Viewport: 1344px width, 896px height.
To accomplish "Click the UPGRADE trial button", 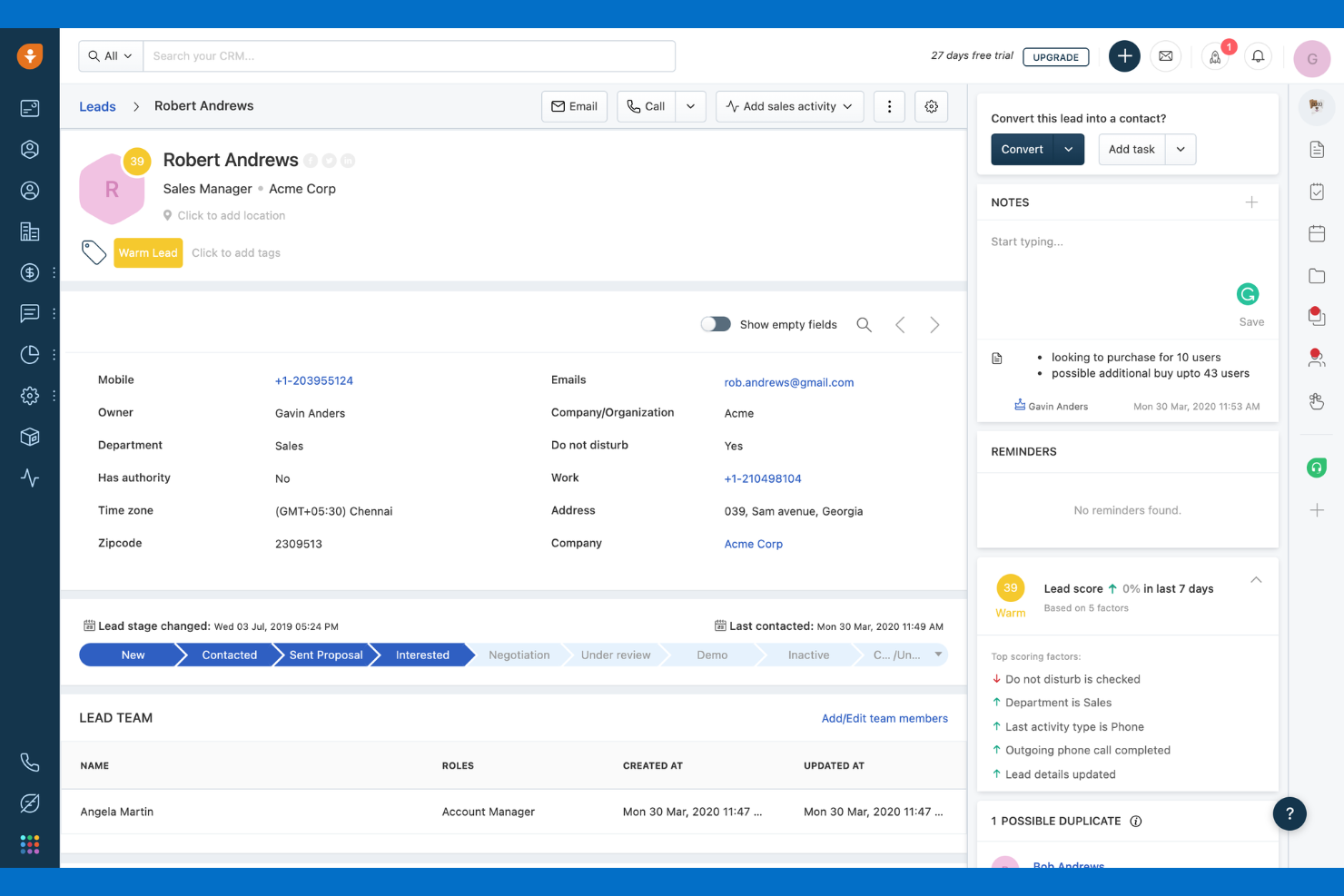I will [1055, 56].
